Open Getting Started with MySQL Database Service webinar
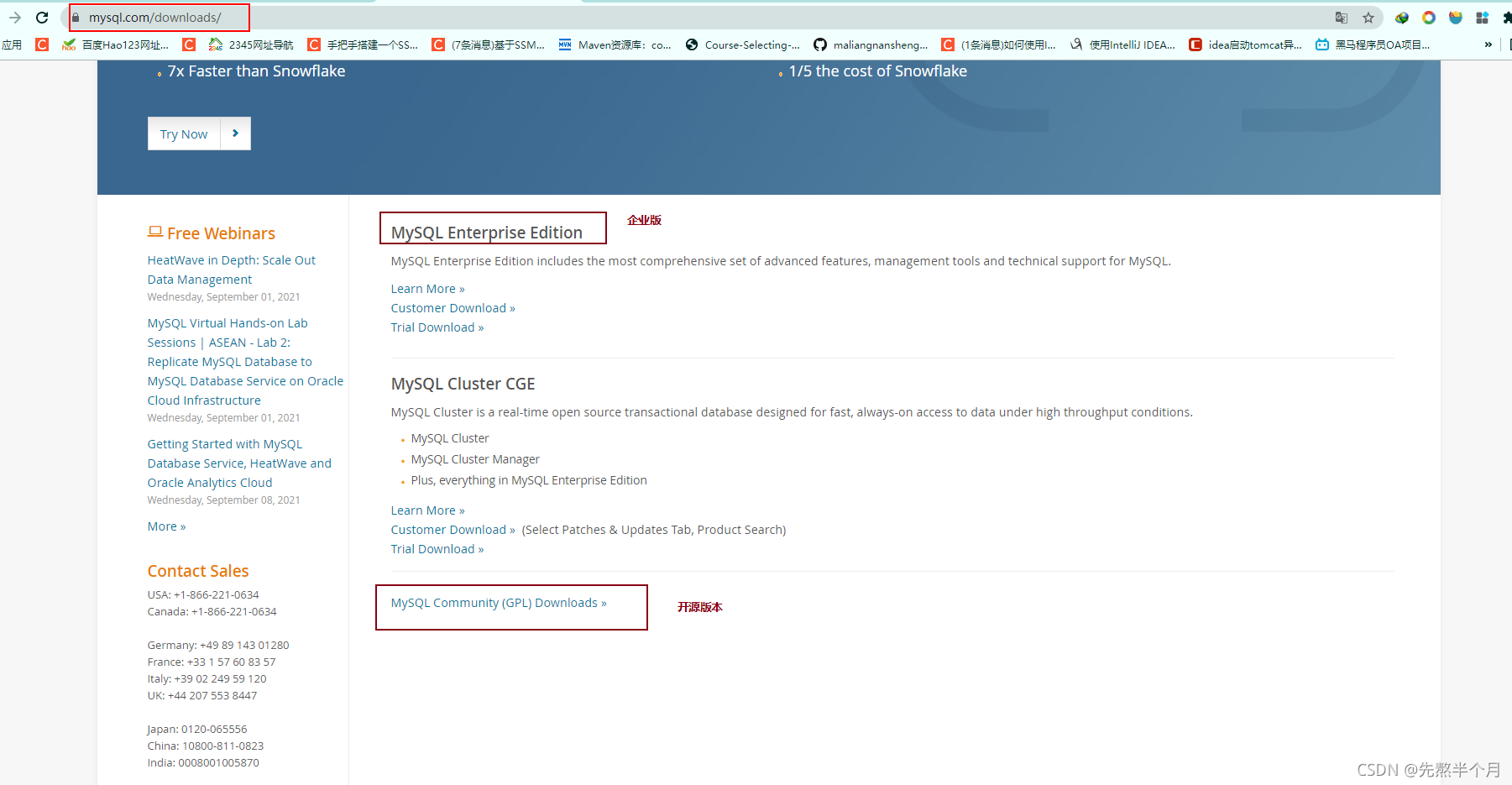This screenshot has height=785, width=1512. click(x=239, y=463)
